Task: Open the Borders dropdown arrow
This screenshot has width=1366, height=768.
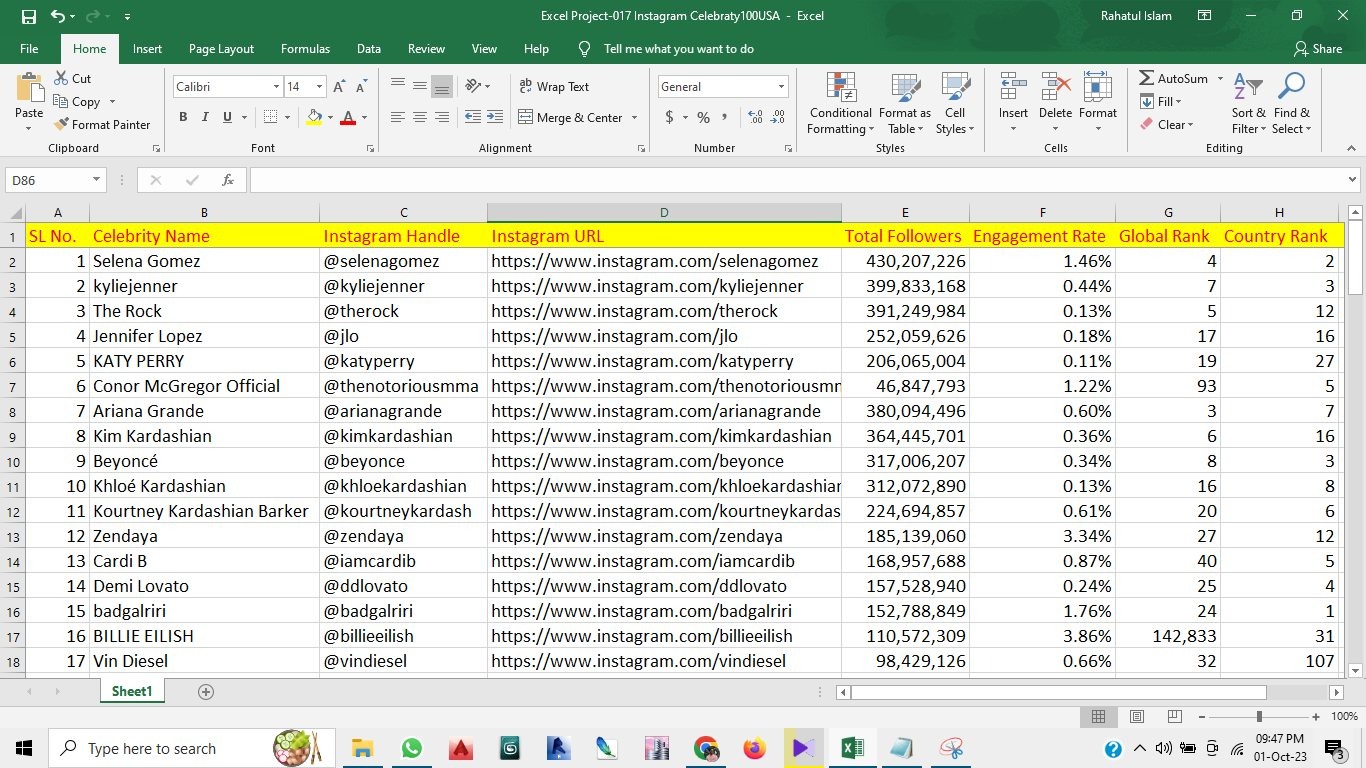Action: coord(287,118)
